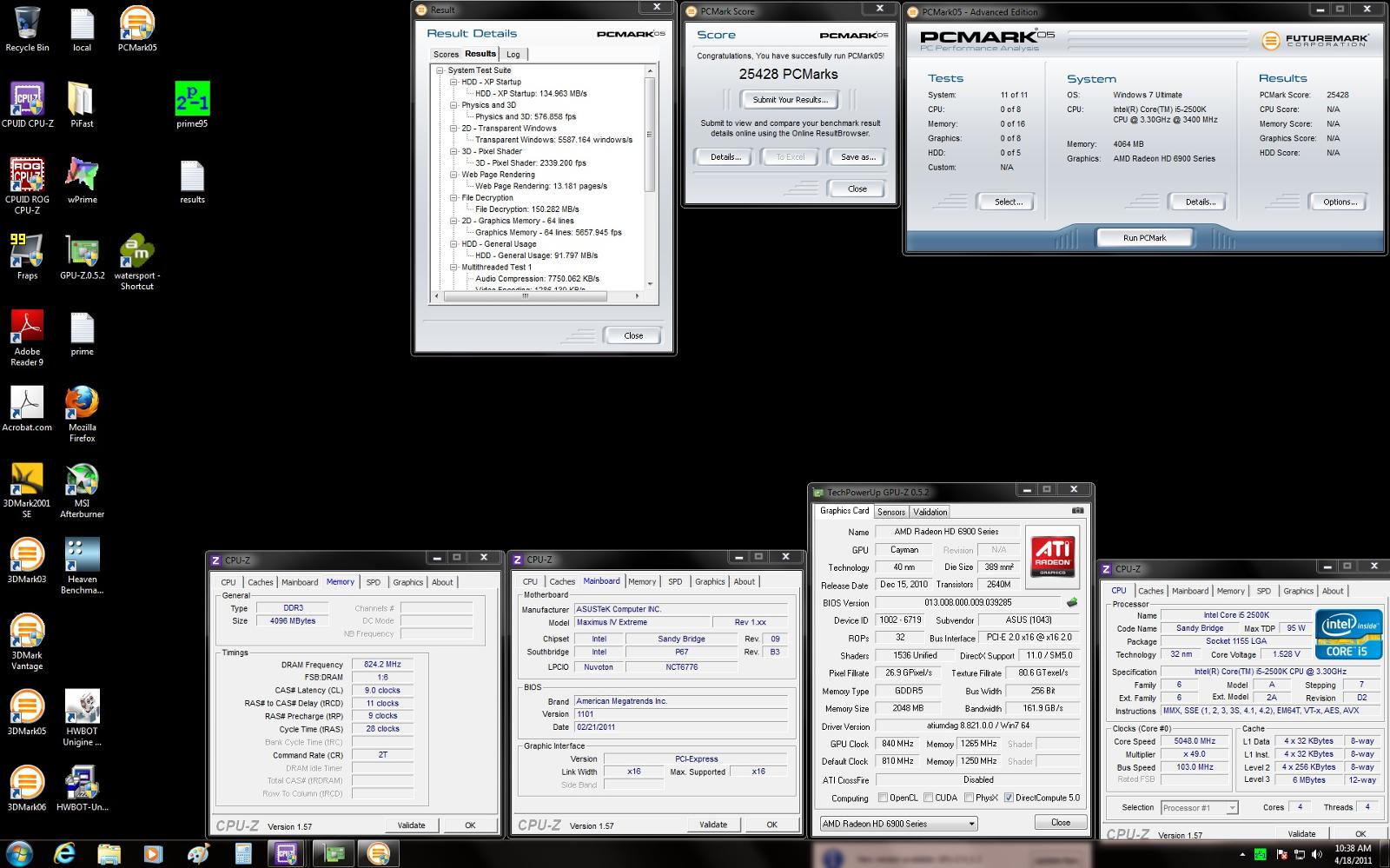Select the PiFast folder icon
1390x868 pixels.
[x=82, y=104]
